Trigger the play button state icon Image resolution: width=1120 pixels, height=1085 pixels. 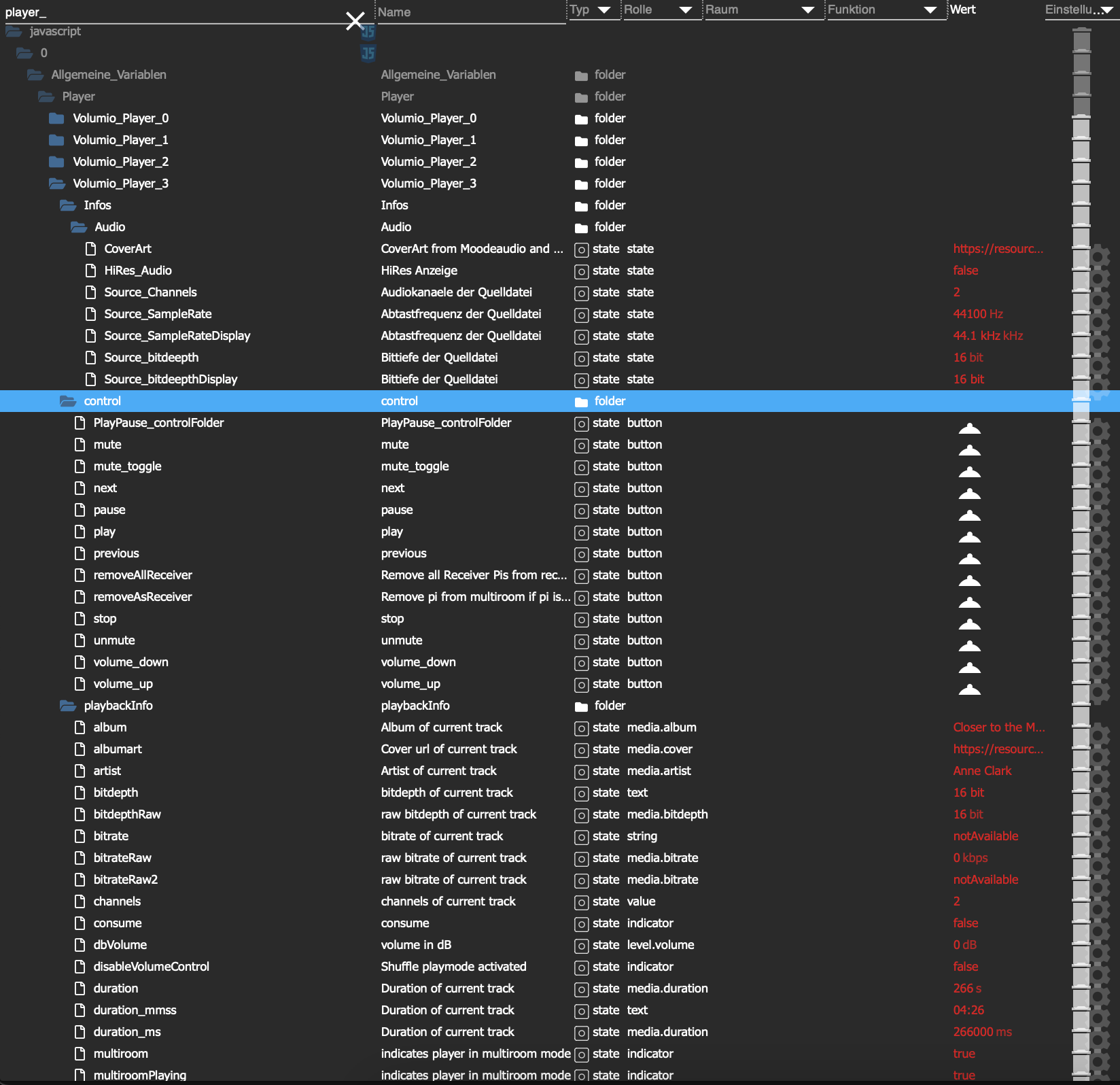(969, 537)
